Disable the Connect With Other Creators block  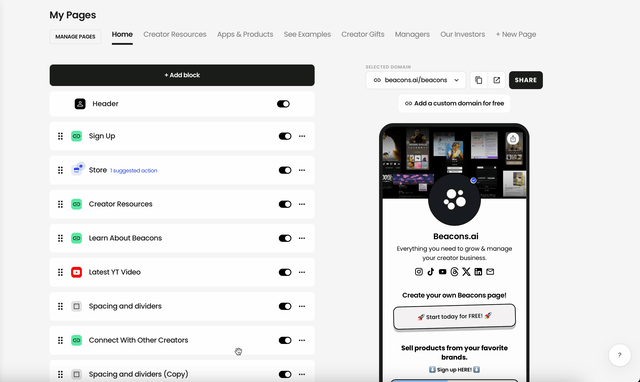(x=285, y=340)
